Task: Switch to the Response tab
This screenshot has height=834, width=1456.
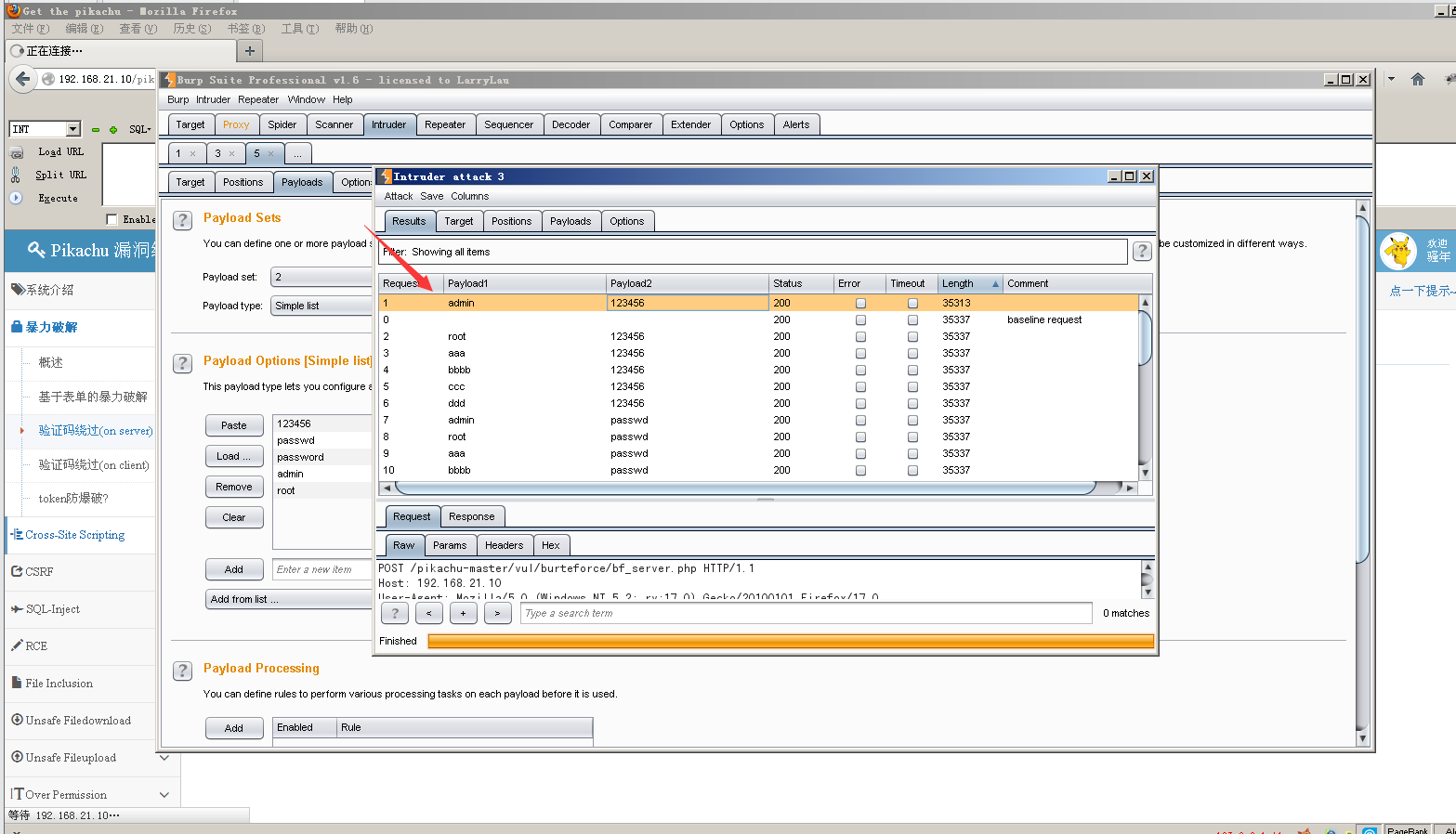Action: point(472,516)
